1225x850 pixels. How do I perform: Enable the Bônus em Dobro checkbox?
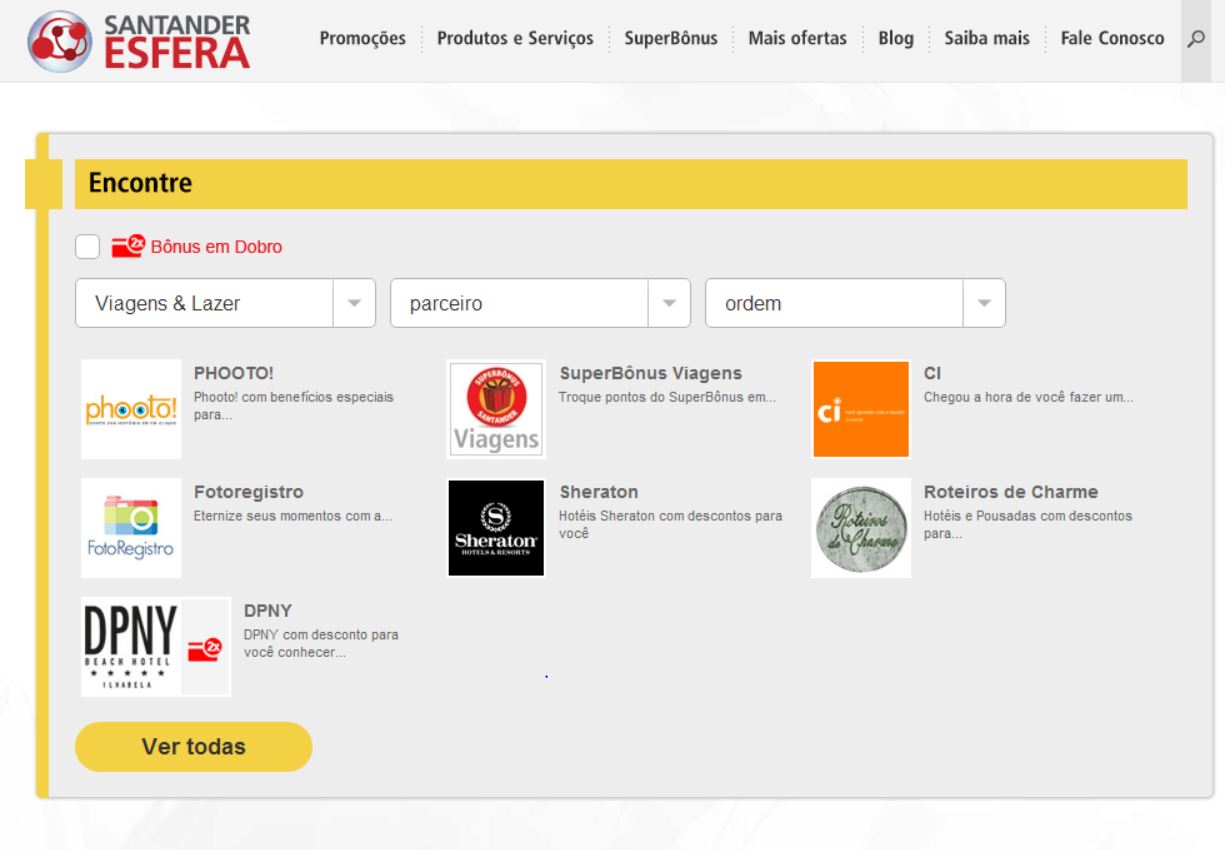pyautogui.click(x=88, y=246)
